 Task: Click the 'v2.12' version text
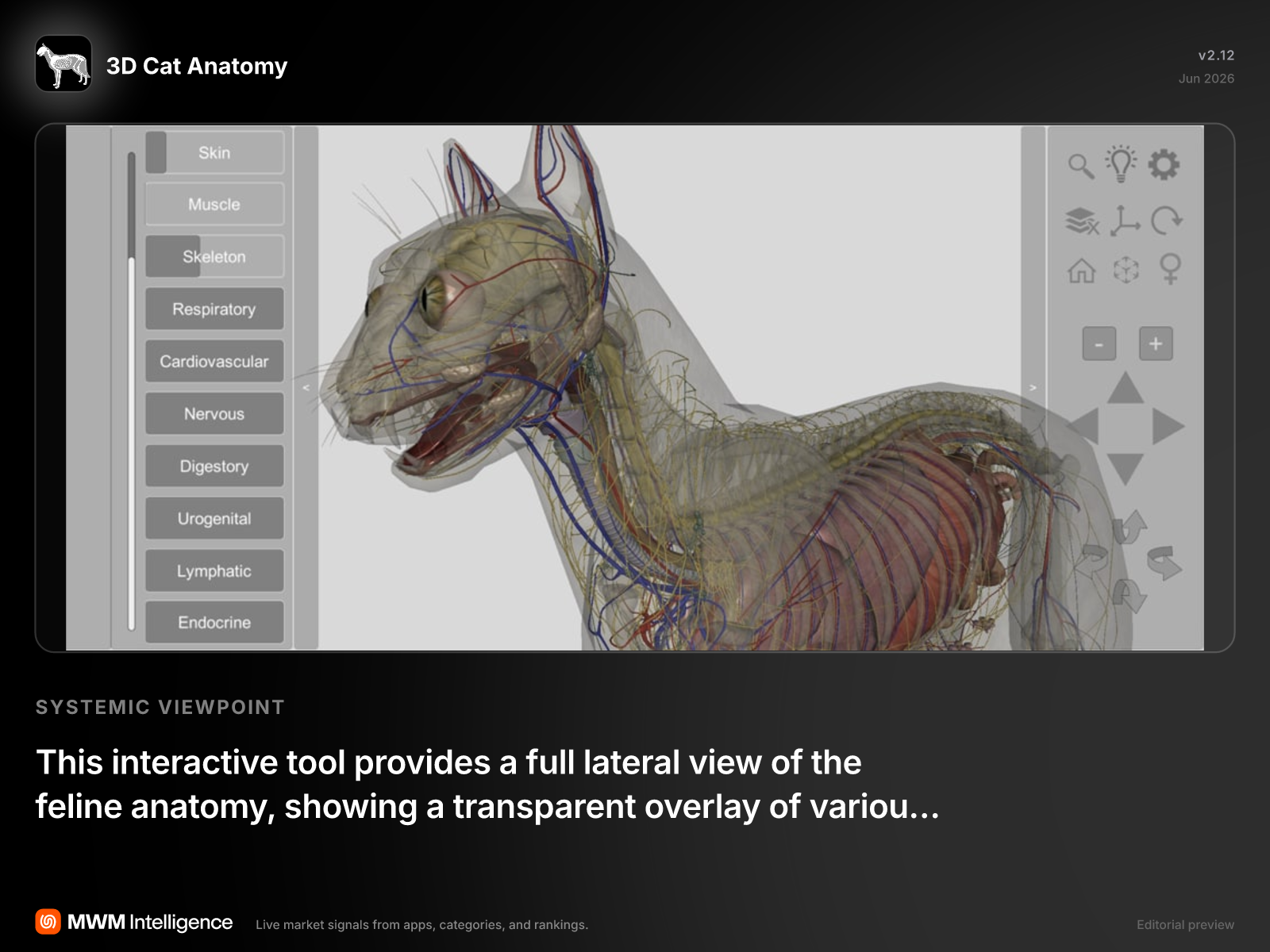tap(1216, 56)
